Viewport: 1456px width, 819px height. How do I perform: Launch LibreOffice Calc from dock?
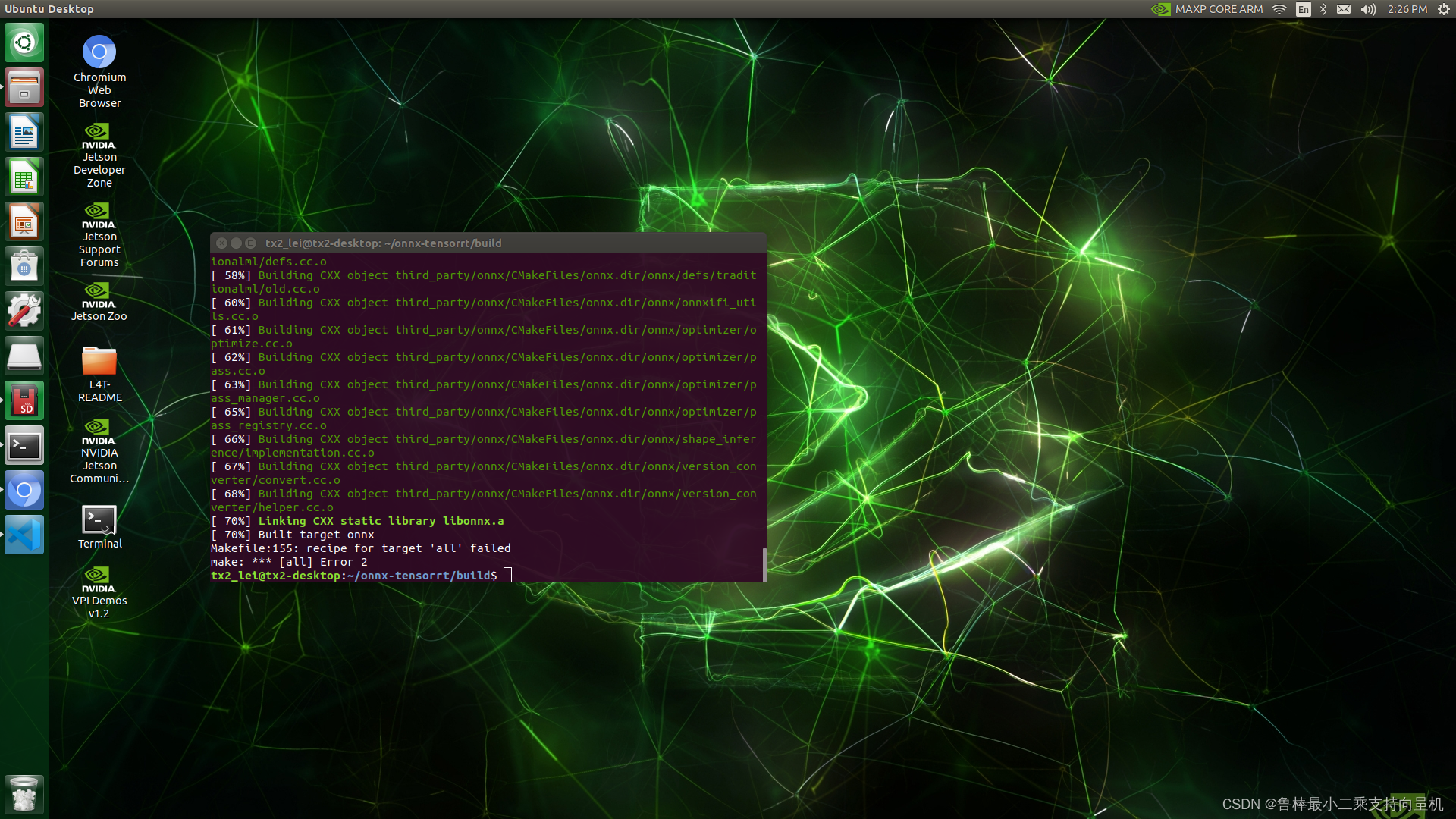(x=24, y=177)
